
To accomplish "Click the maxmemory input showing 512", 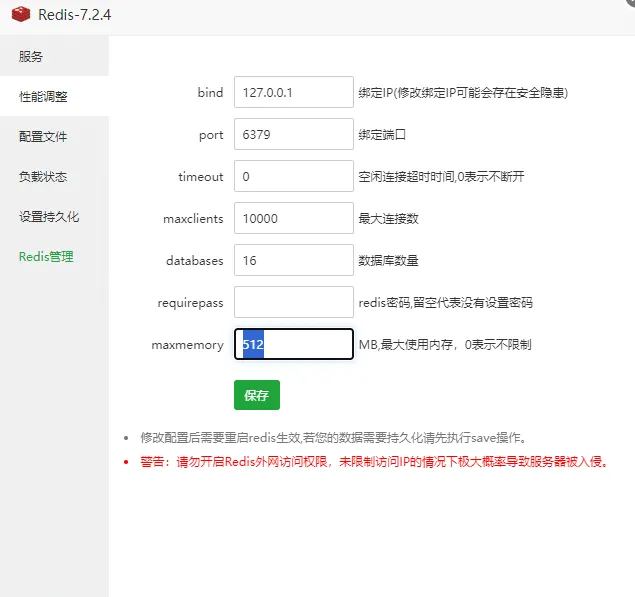I will point(293,344).
